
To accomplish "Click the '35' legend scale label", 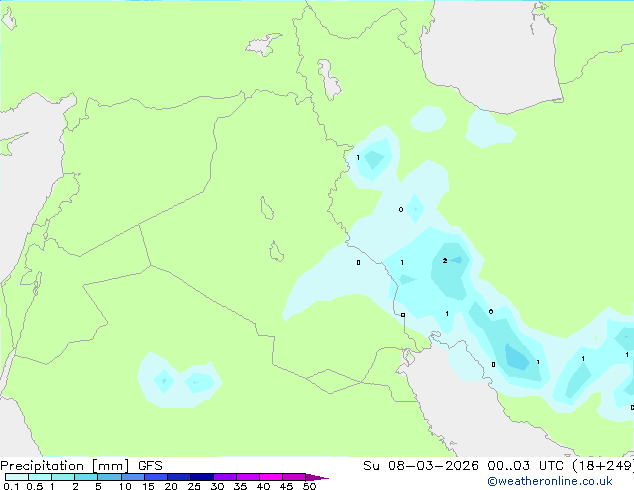I will click(x=240, y=486).
